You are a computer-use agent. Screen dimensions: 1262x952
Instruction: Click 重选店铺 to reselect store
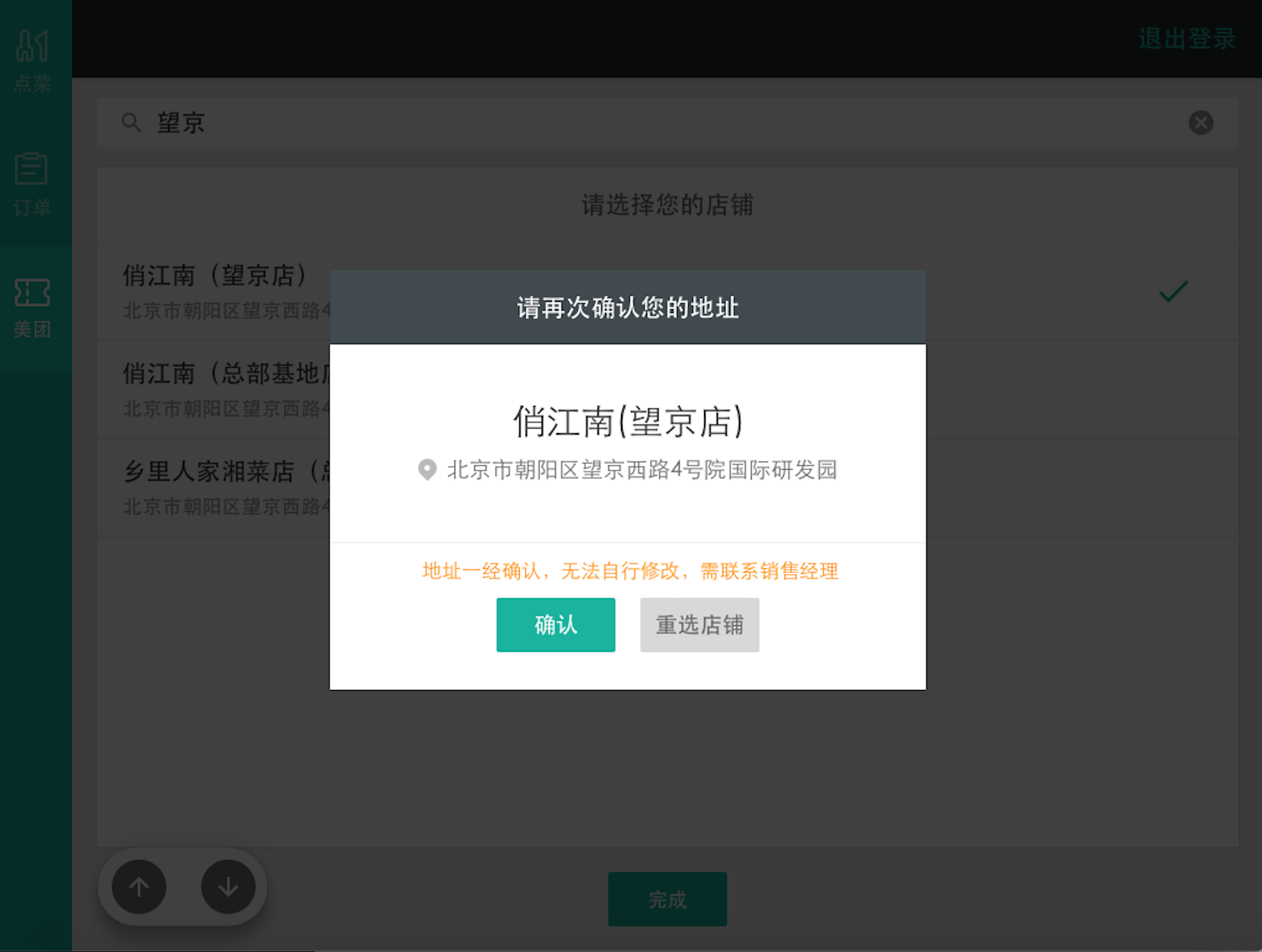click(700, 625)
